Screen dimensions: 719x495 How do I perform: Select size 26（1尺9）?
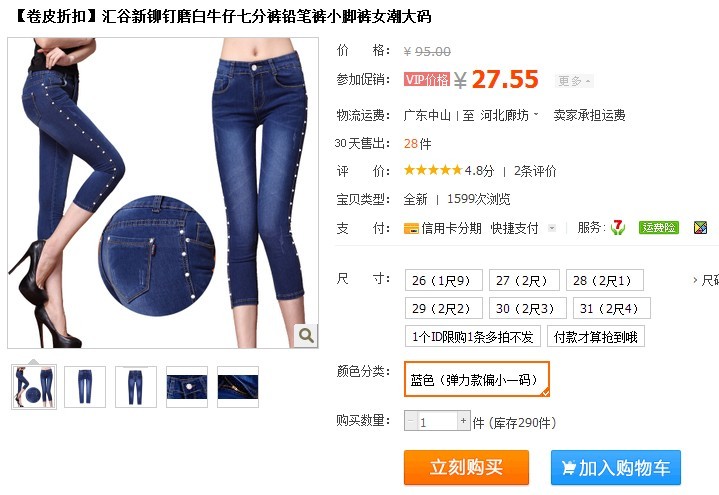pos(443,280)
